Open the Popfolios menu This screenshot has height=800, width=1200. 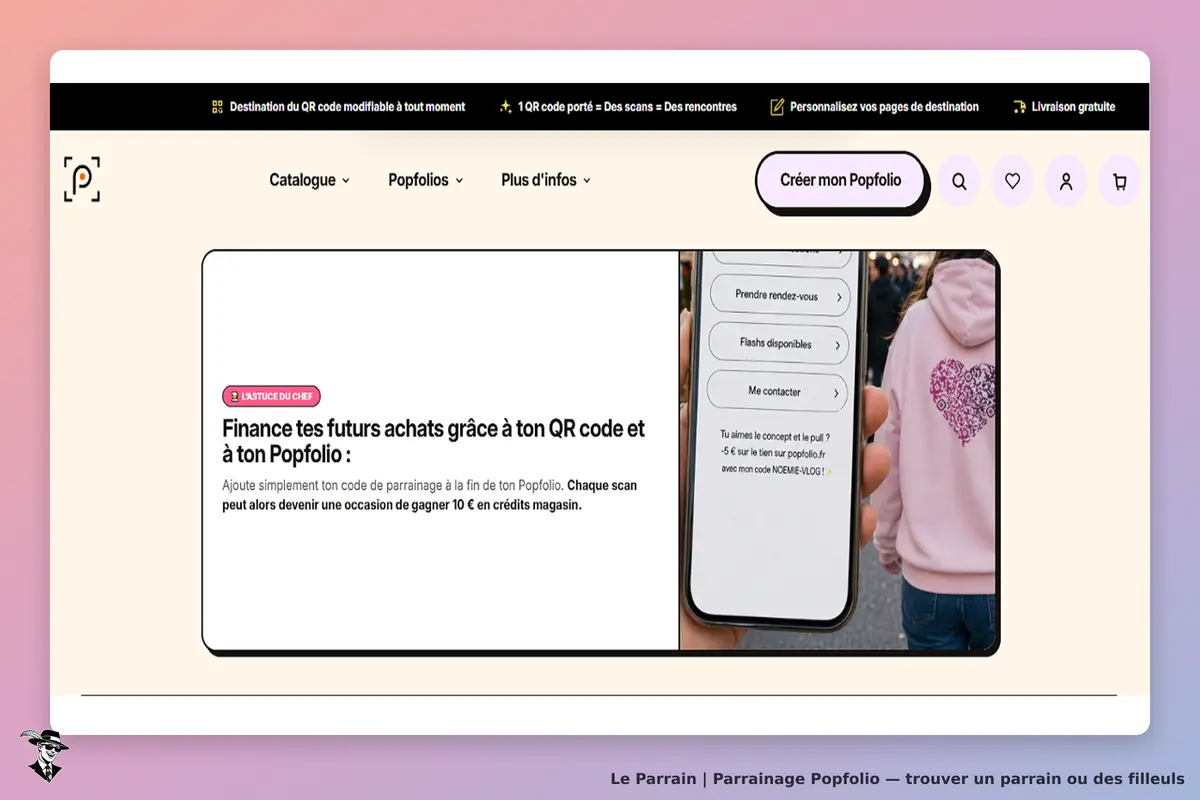(426, 180)
